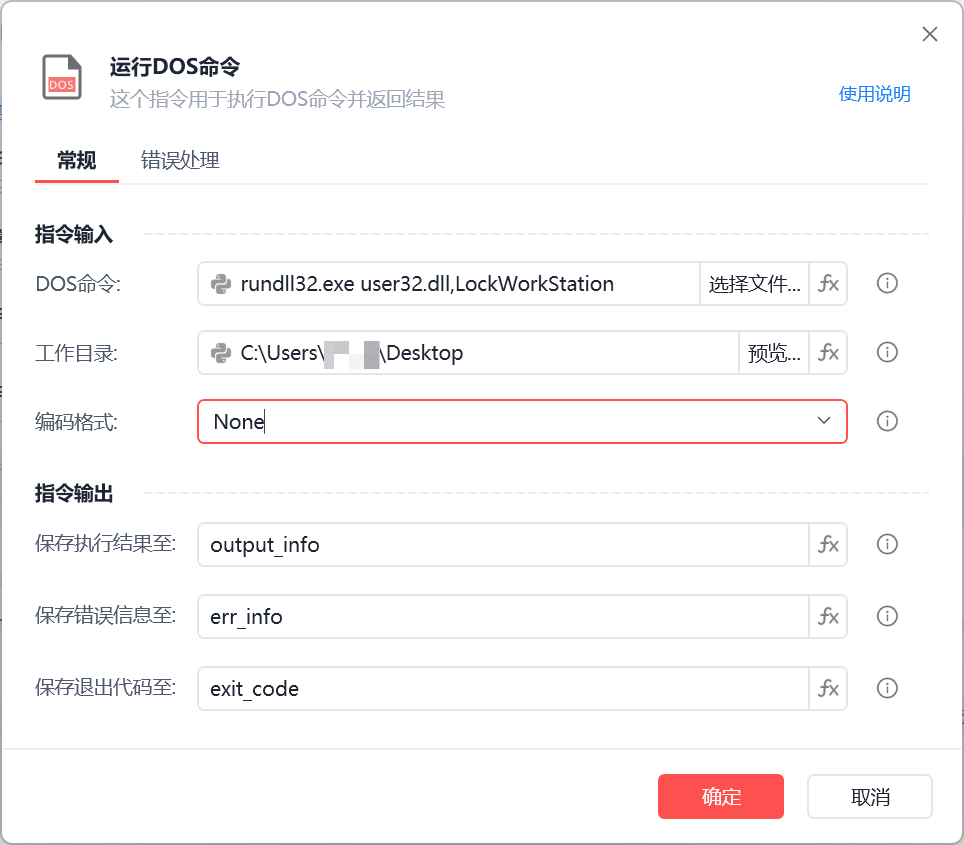Screen dimensions: 964x845
Task: Show info tooltip for 保存错误信息至
Action: [886, 617]
